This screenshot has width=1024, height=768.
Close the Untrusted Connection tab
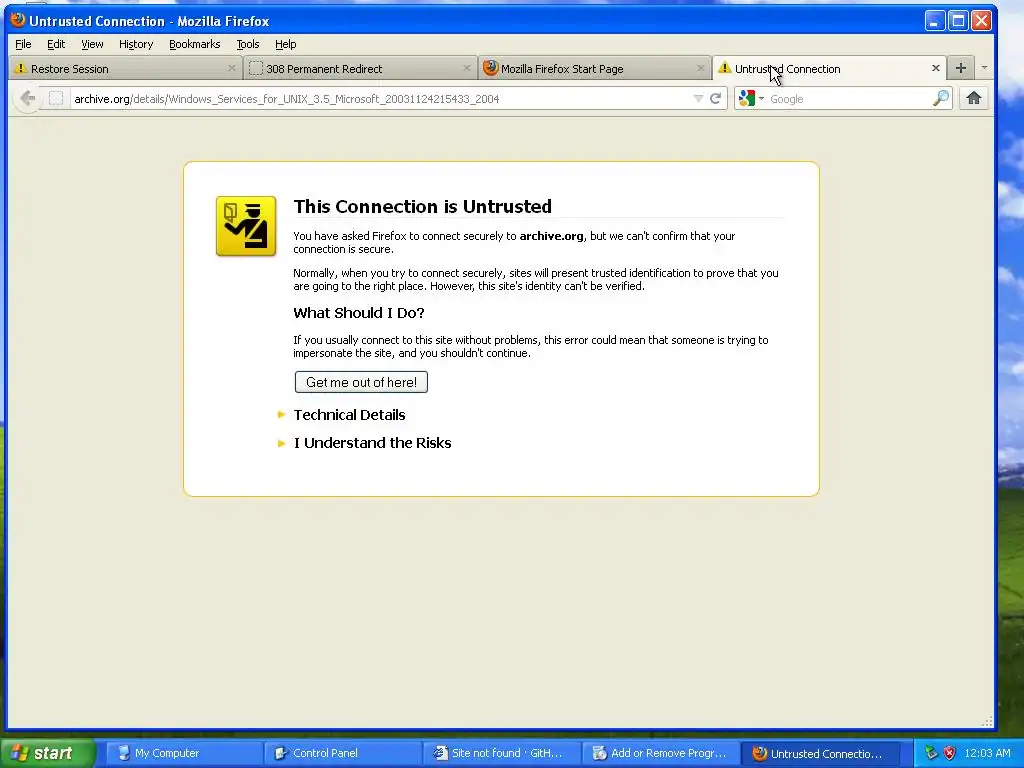[935, 68]
